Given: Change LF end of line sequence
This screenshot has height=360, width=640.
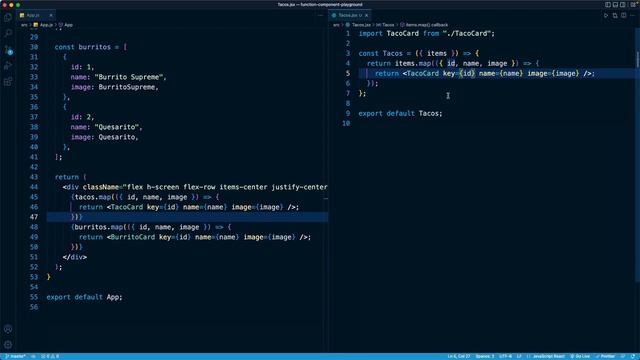Looking at the screenshot, I should pyautogui.click(x=519, y=356).
